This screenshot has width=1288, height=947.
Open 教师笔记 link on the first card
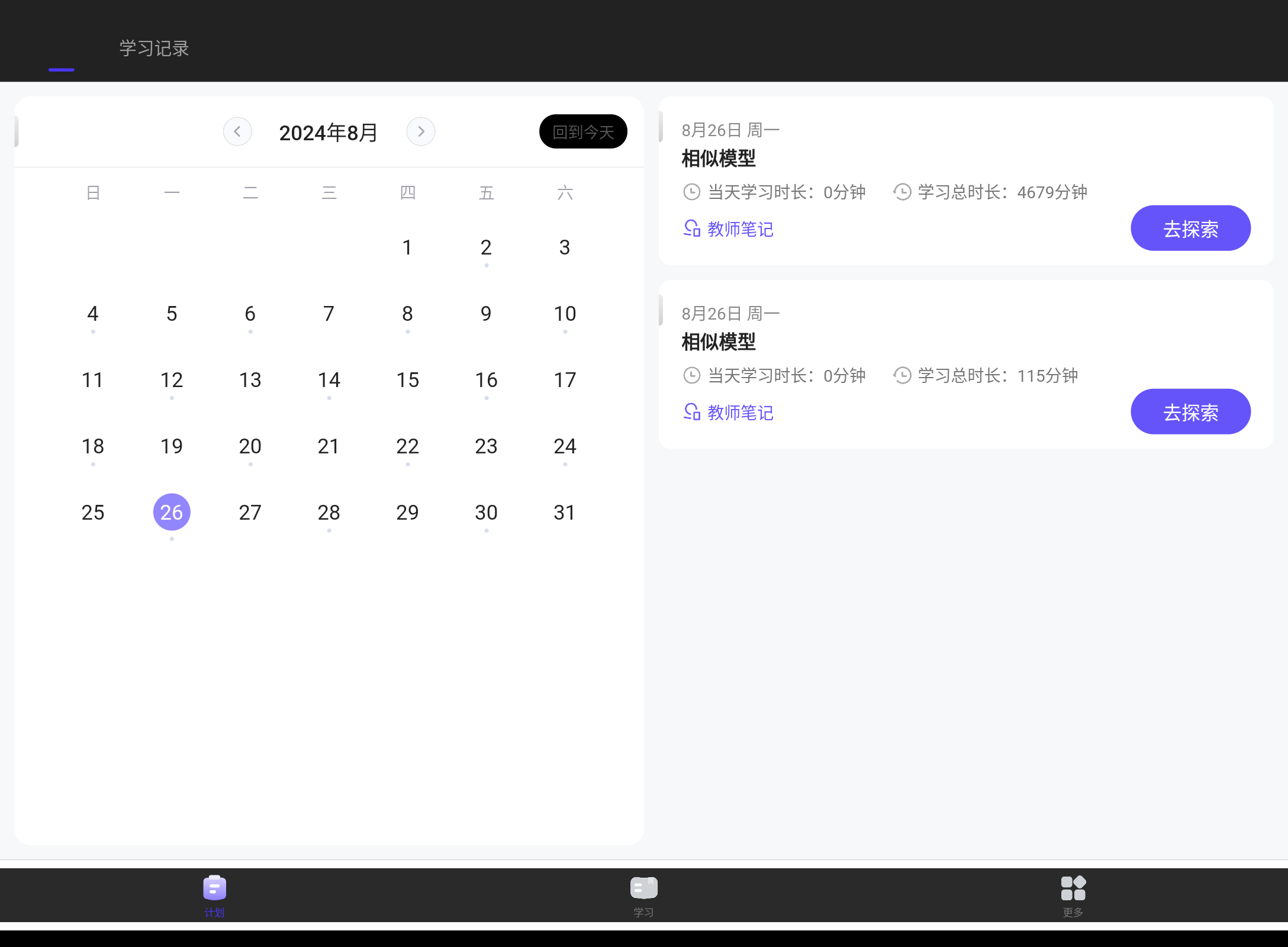(x=740, y=229)
